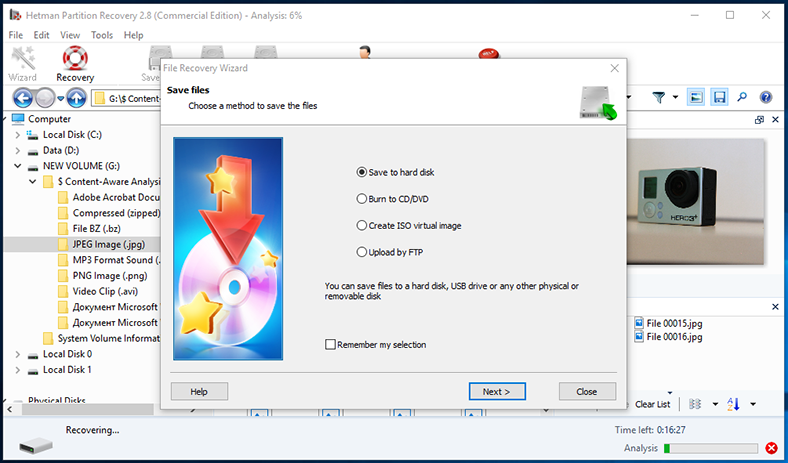Screen dimensions: 788x463
Task: Select the MP3 Format Sound folder
Action: [109, 260]
